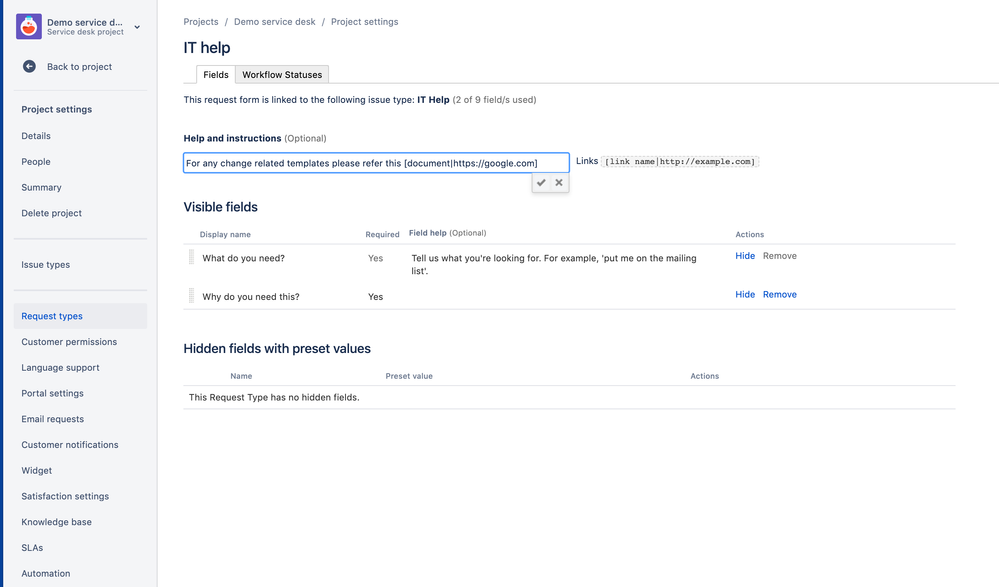
Task: Click Back to project link
Action: [79, 67]
